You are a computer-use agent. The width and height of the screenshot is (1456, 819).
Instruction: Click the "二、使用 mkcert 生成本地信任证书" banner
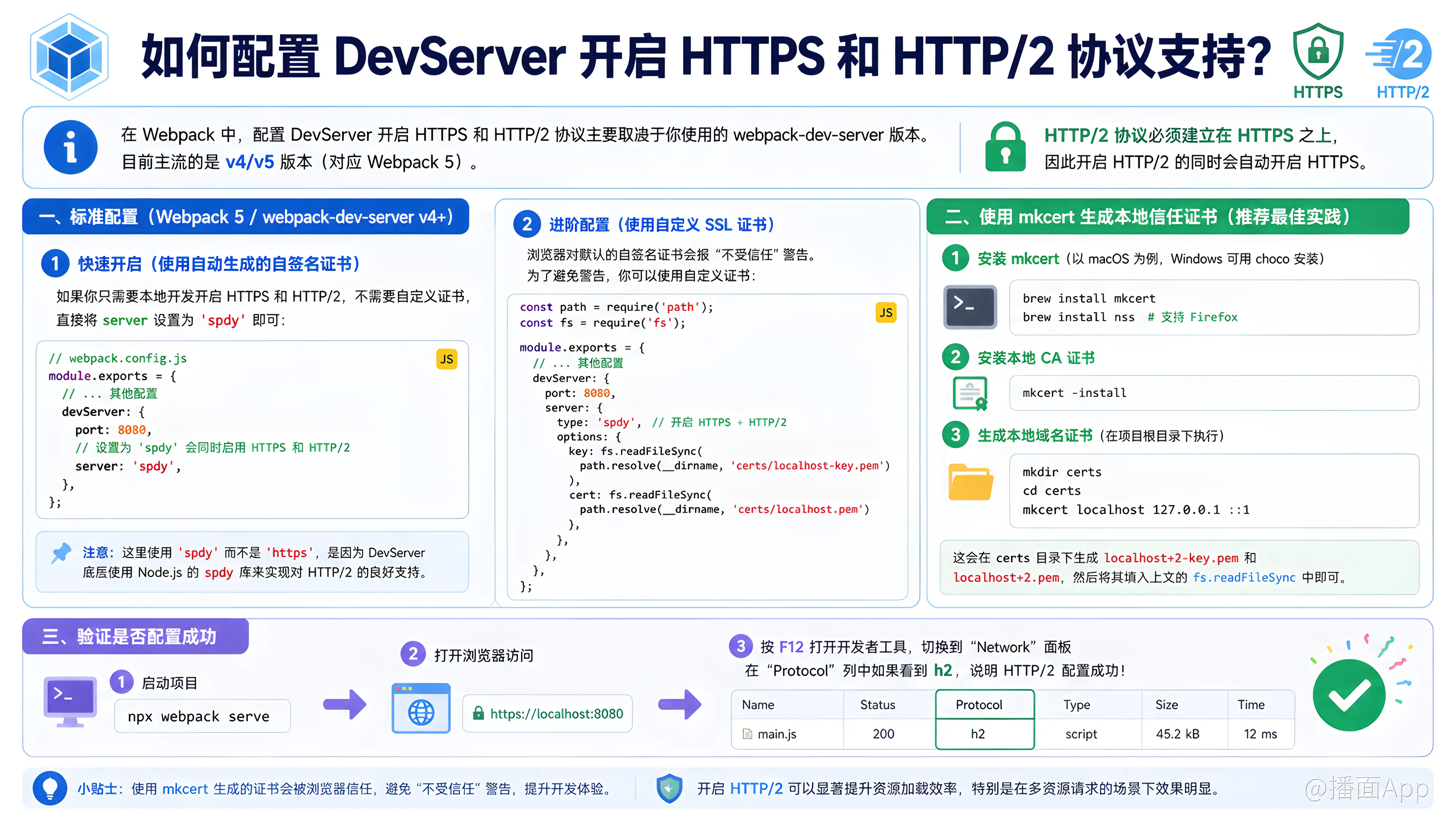1168,217
